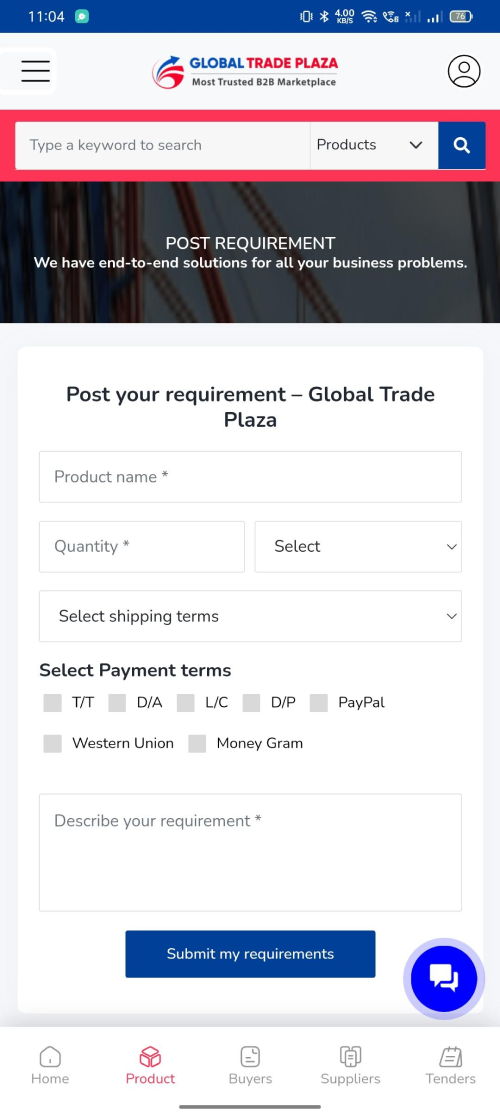The height and width of the screenshot is (1112, 500).
Task: Tap the user profile icon
Action: (464, 71)
